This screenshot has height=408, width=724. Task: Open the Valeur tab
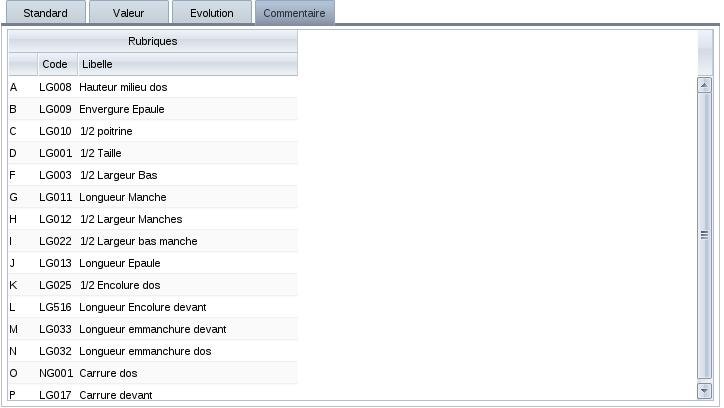[127, 13]
